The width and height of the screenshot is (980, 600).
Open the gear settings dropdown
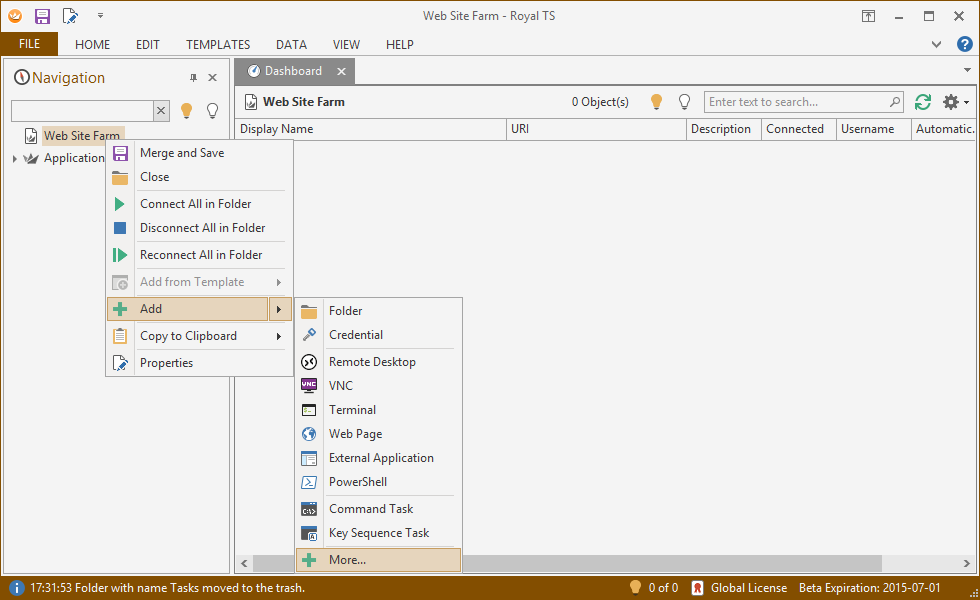click(x=955, y=102)
